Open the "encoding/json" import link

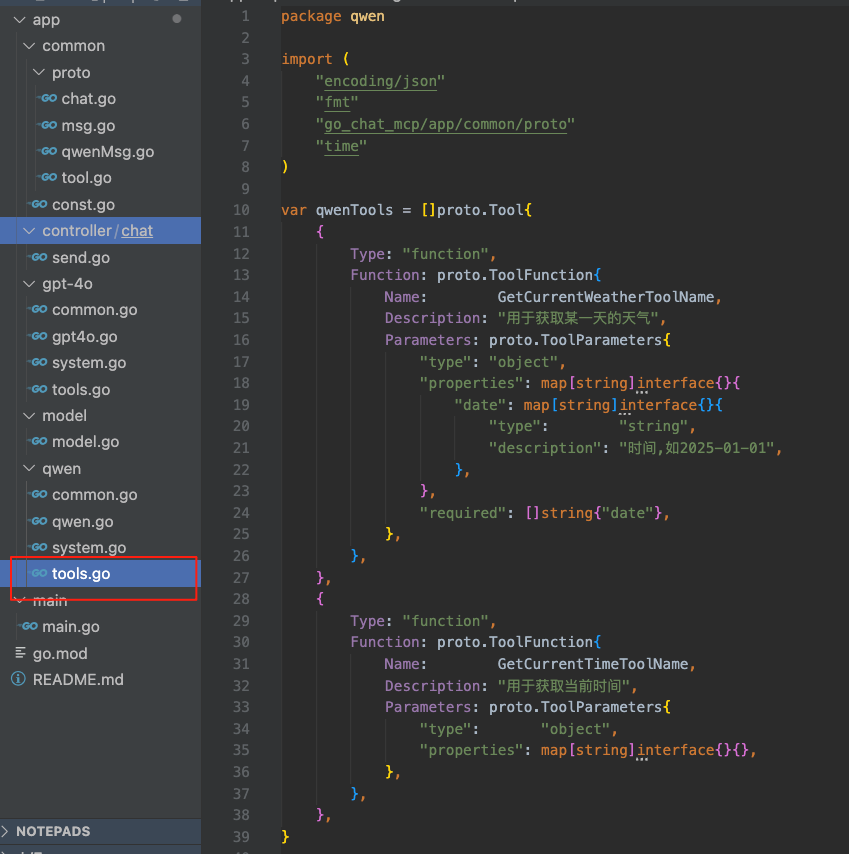click(x=379, y=81)
